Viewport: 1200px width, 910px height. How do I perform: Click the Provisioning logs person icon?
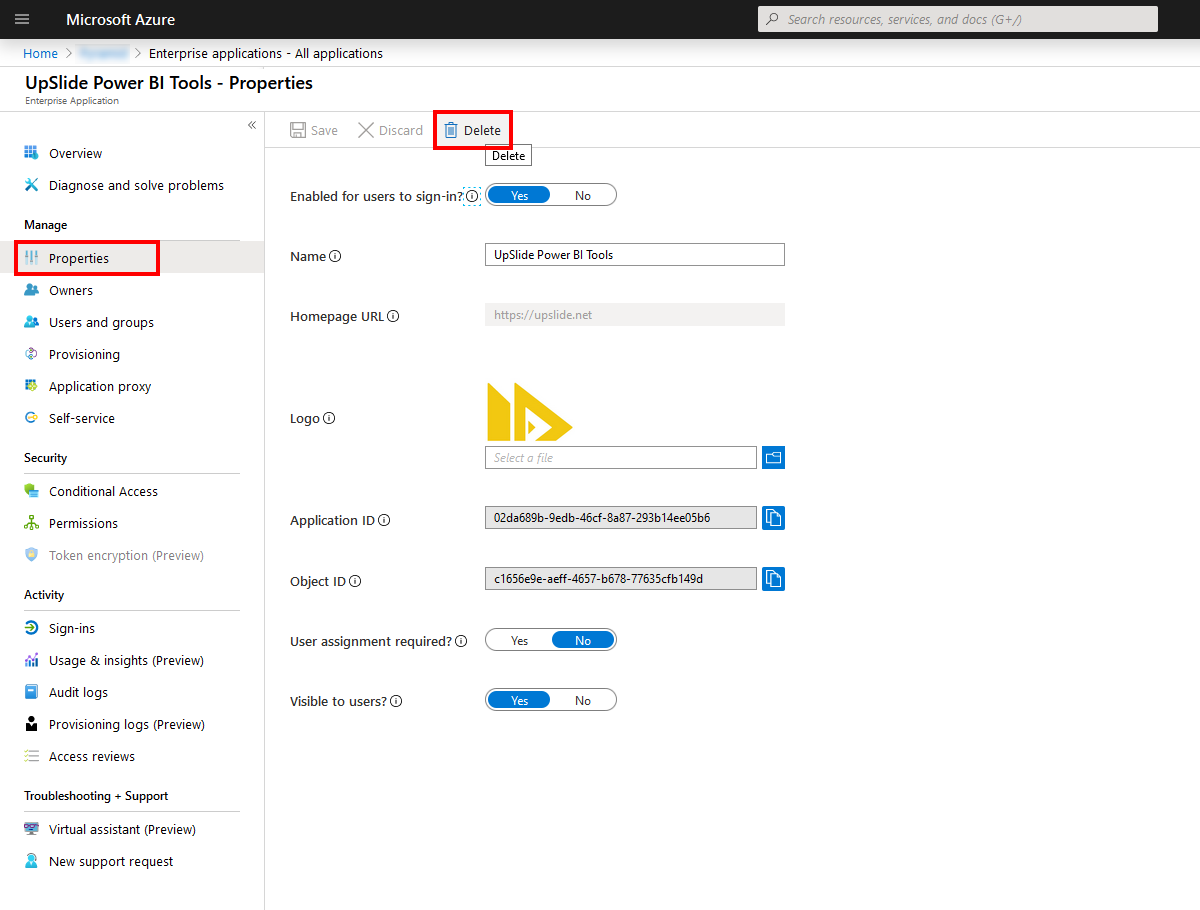[x=31, y=724]
